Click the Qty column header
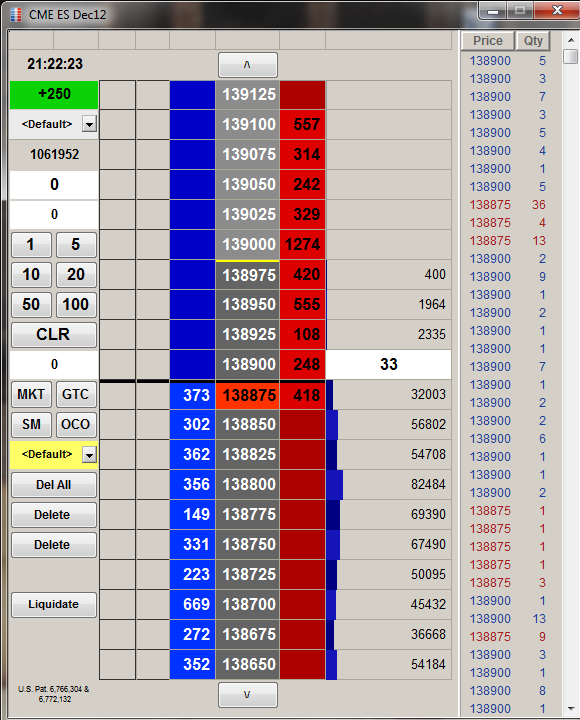 pyautogui.click(x=533, y=41)
